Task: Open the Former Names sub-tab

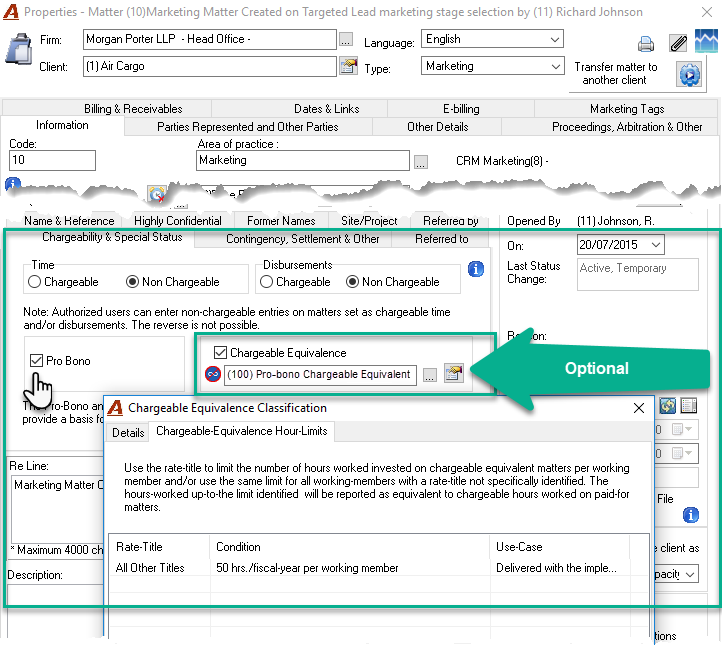Action: point(281,221)
